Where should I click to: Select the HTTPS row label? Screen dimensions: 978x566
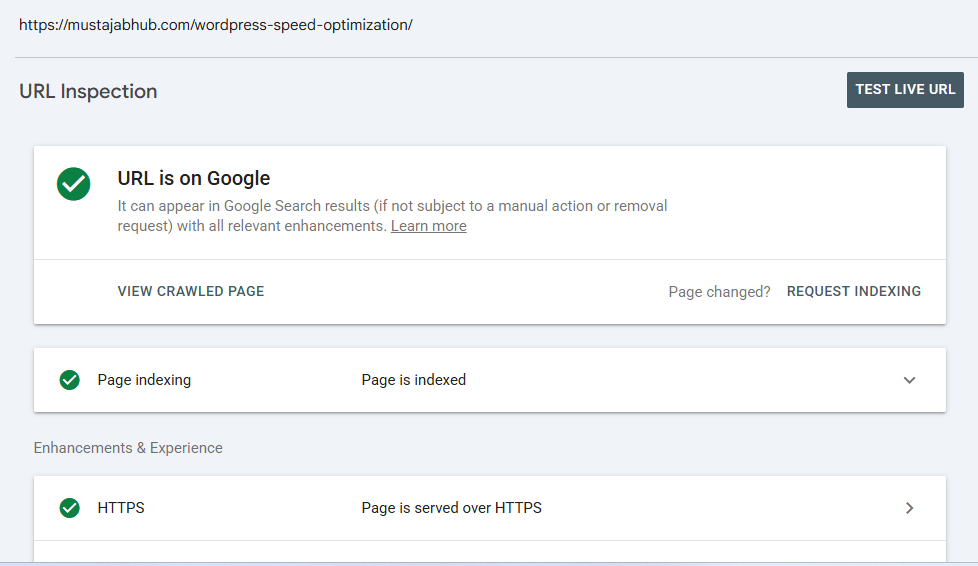pos(121,508)
